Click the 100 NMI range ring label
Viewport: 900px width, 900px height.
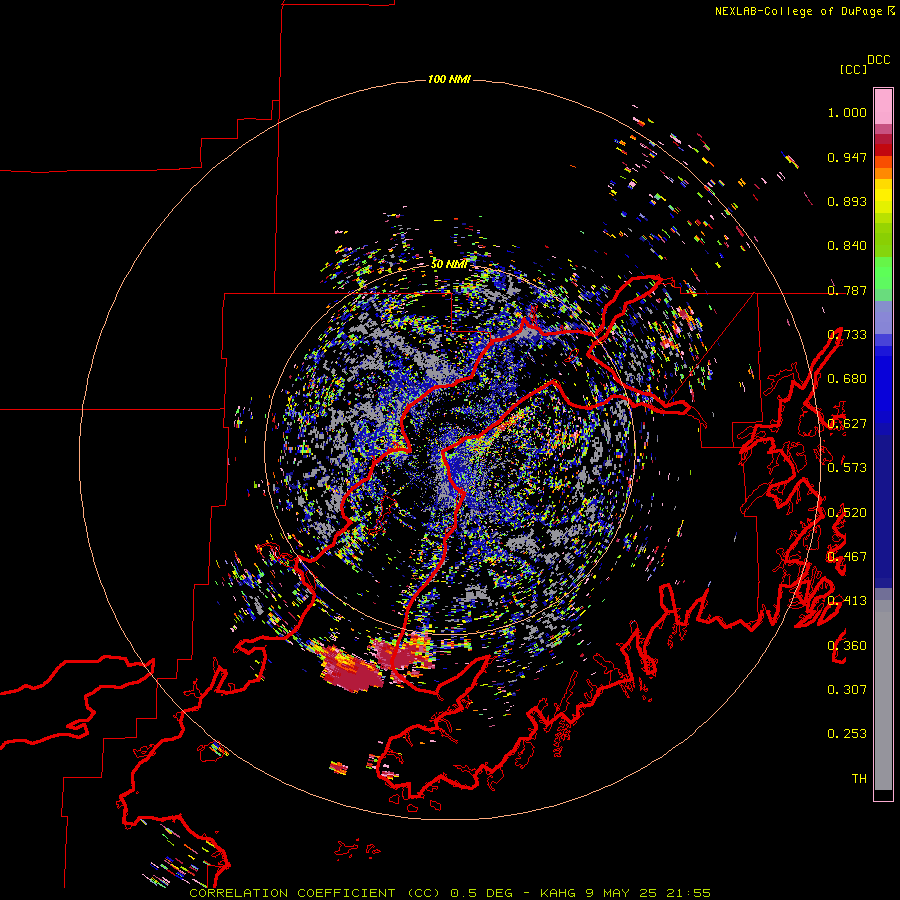[449, 79]
